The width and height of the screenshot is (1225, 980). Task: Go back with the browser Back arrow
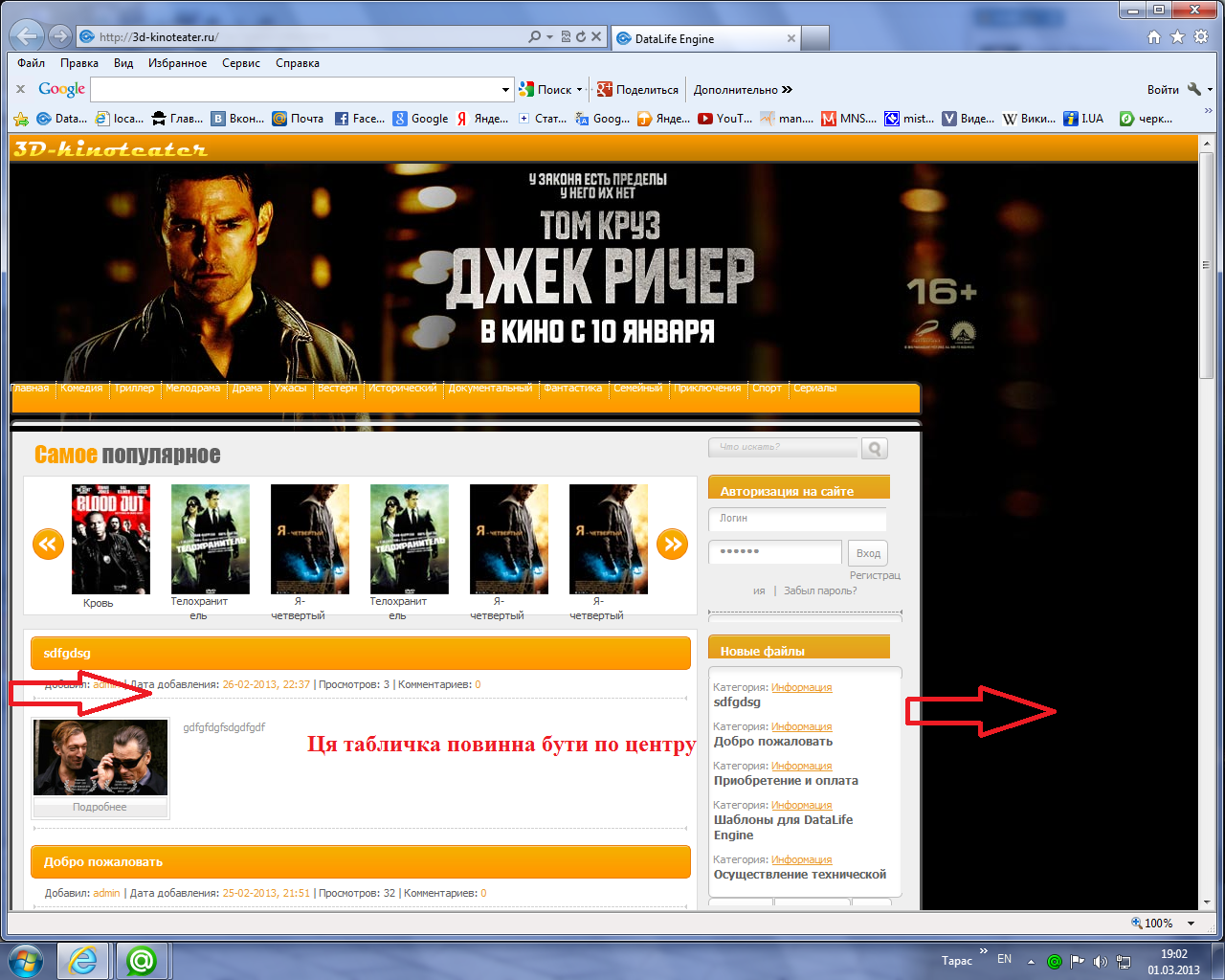[x=28, y=36]
